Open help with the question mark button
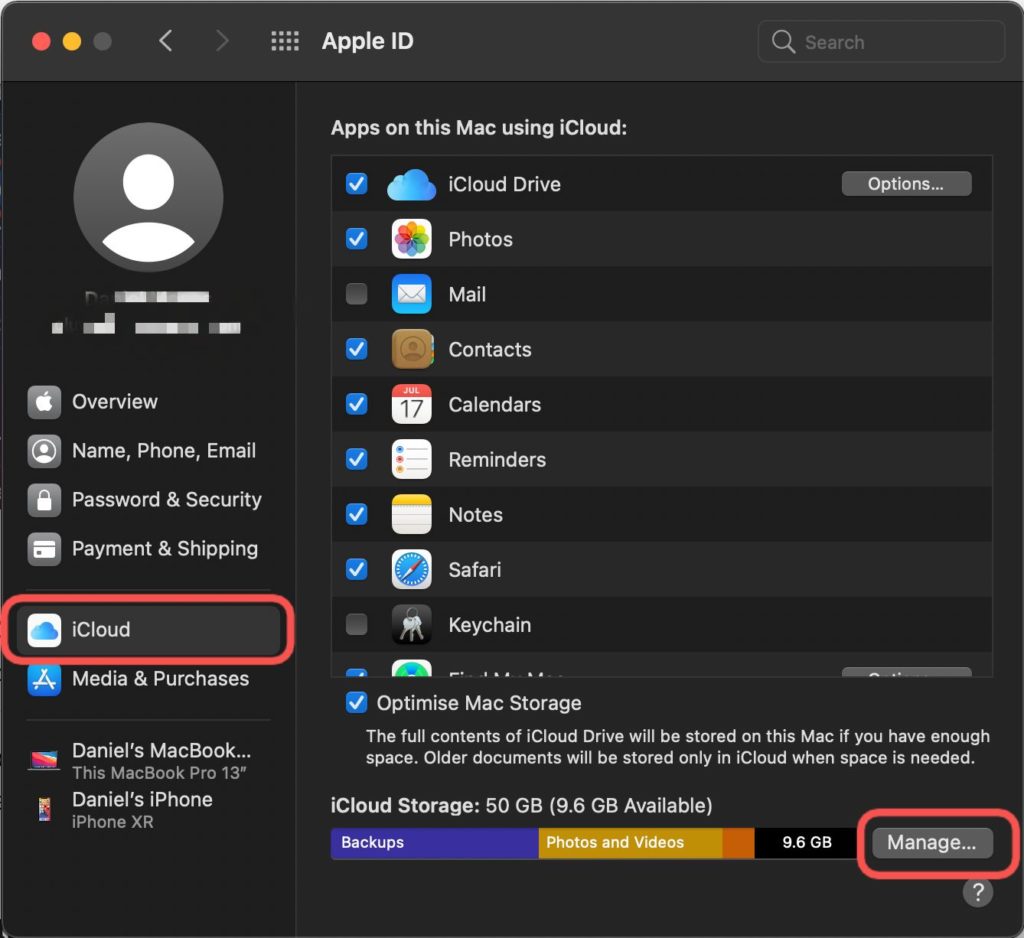1024x938 pixels. [x=978, y=892]
